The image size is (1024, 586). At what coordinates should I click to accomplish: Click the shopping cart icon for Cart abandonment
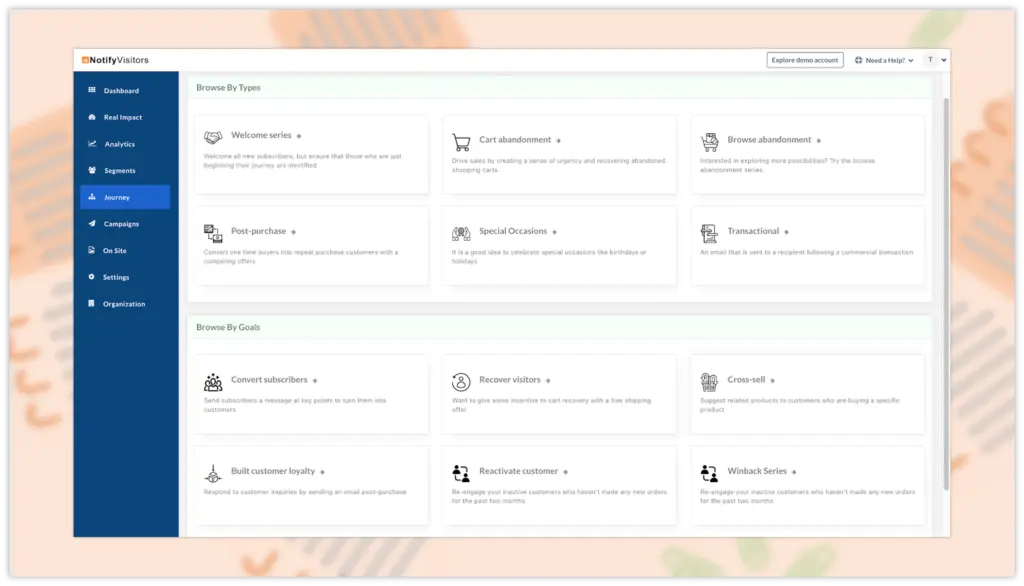pyautogui.click(x=461, y=142)
